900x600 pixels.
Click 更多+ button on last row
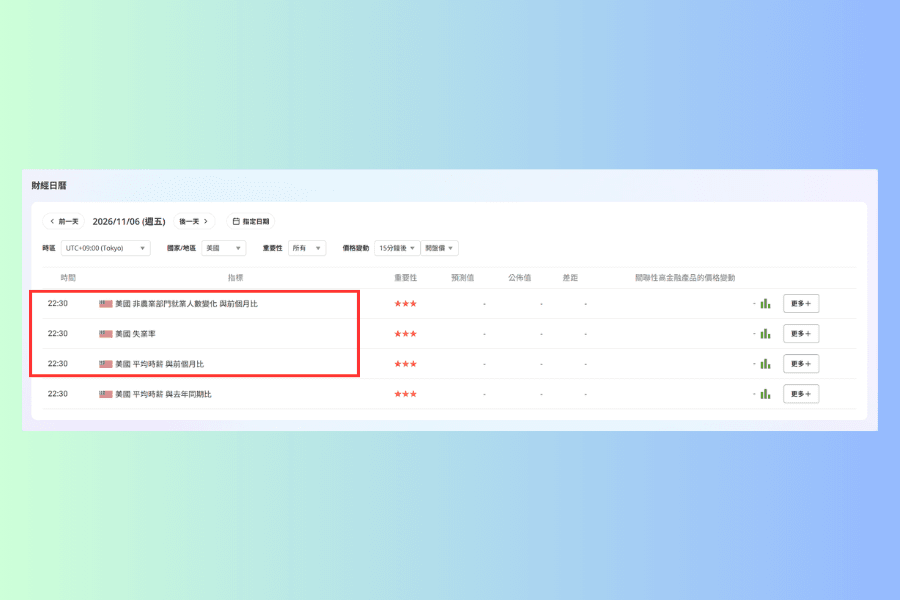[x=801, y=394]
